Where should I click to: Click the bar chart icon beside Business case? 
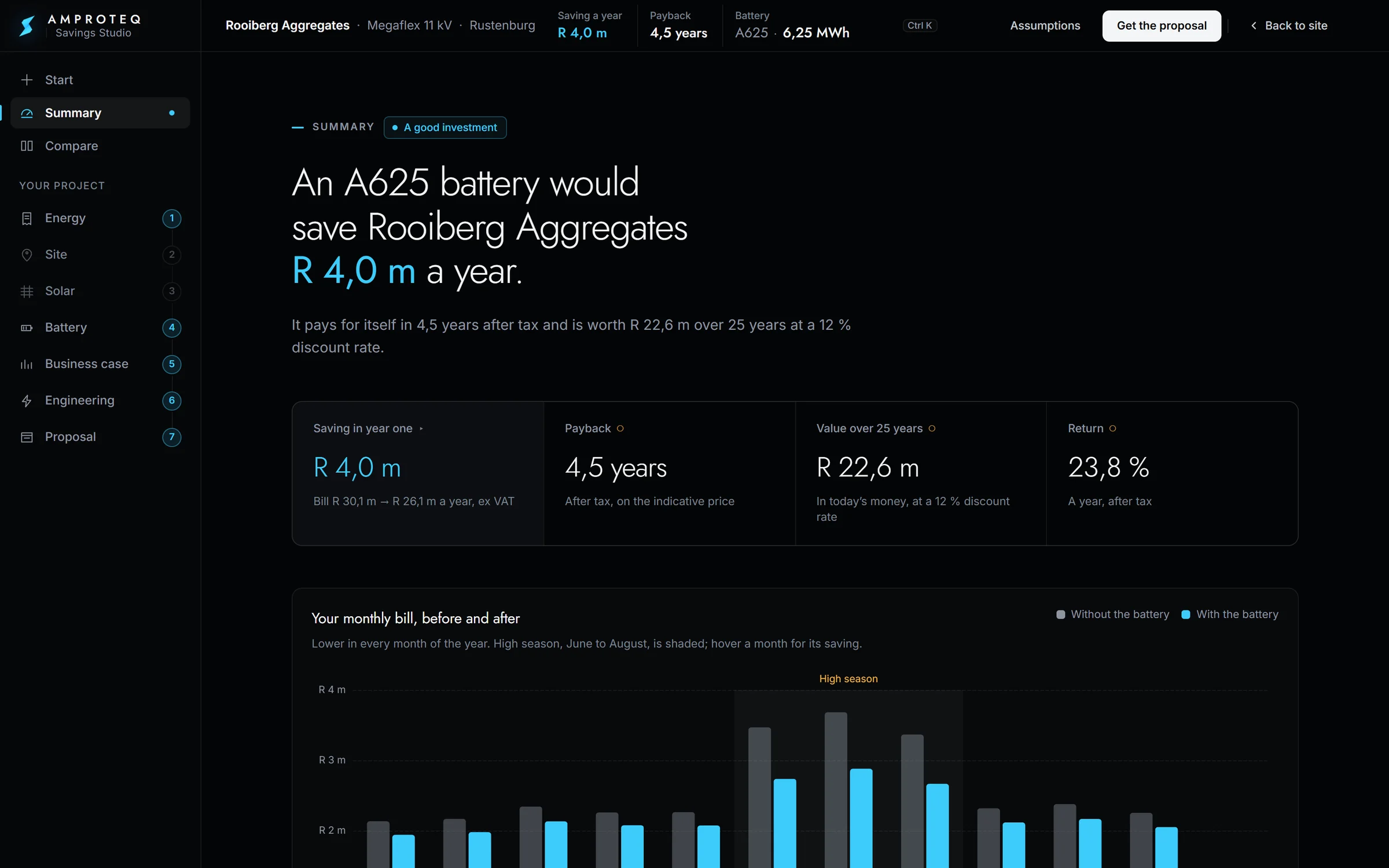(27, 364)
